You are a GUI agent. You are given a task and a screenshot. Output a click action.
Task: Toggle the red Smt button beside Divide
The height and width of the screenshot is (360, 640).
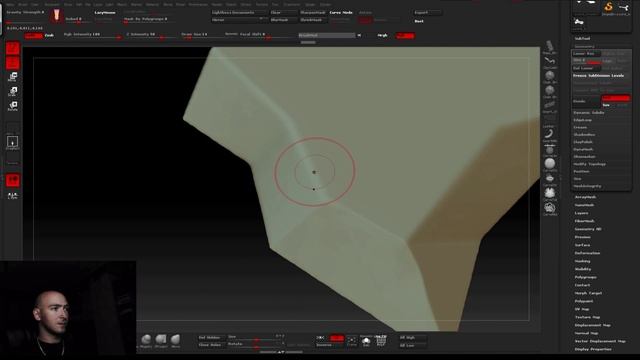tap(616, 98)
